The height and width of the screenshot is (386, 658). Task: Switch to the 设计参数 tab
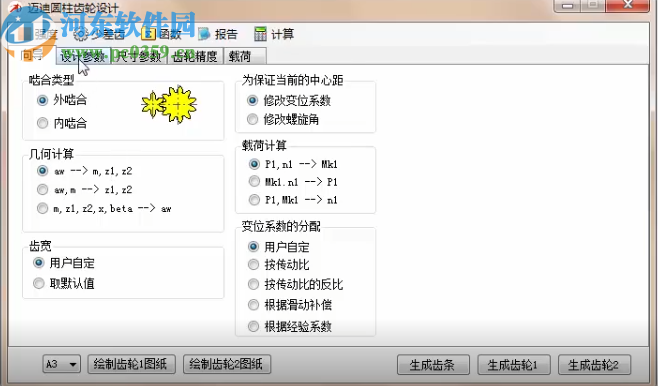83,56
